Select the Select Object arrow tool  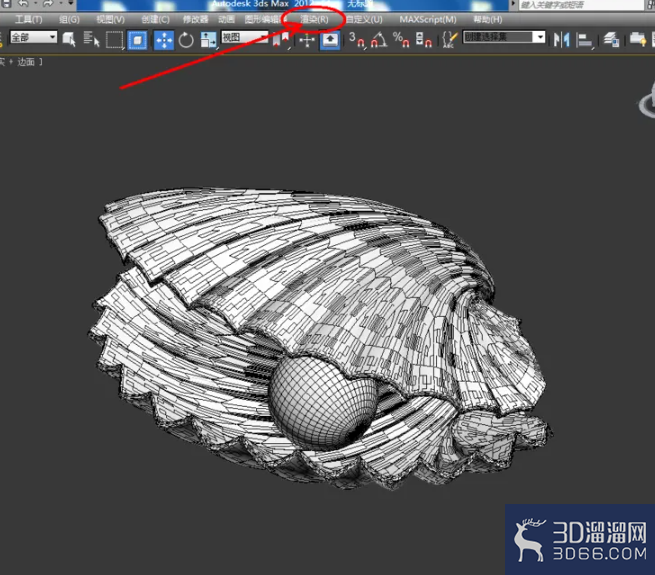(69, 40)
